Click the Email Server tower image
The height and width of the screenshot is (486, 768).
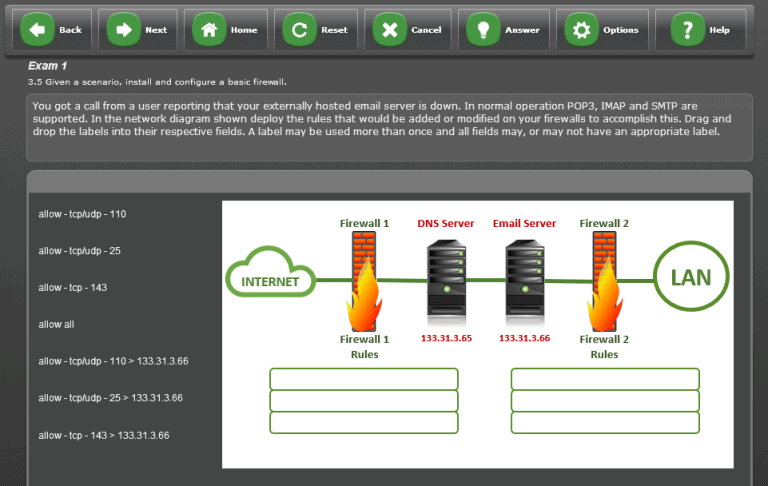[525, 280]
